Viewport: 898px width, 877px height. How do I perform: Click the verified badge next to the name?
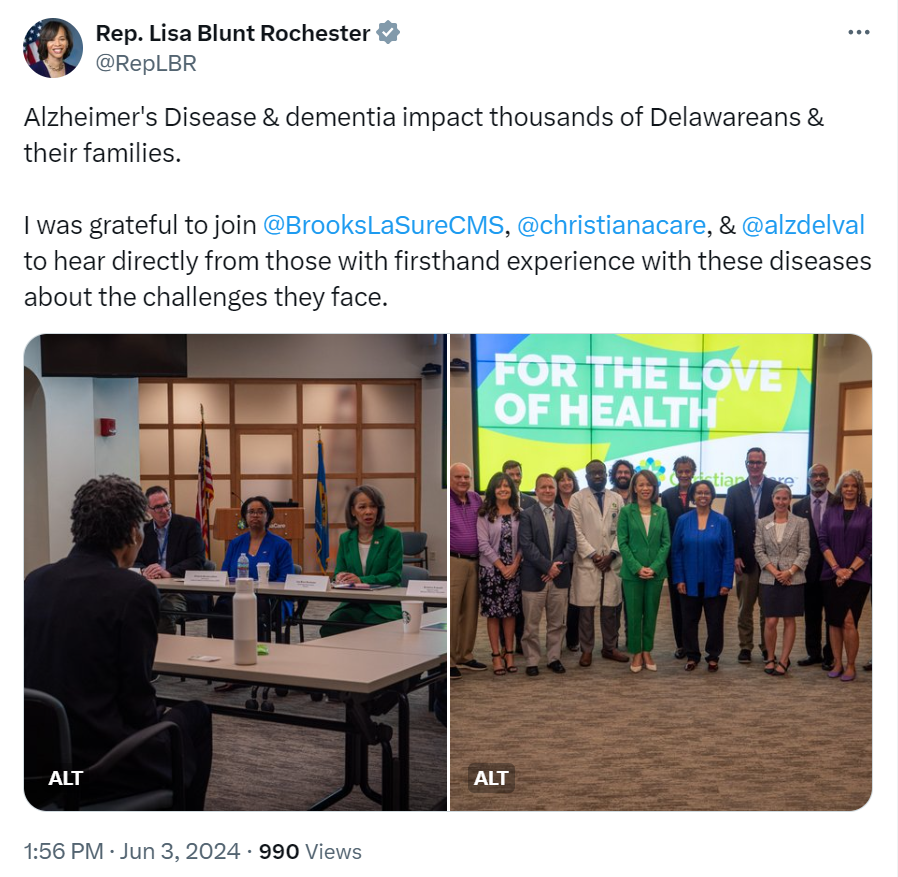point(388,33)
